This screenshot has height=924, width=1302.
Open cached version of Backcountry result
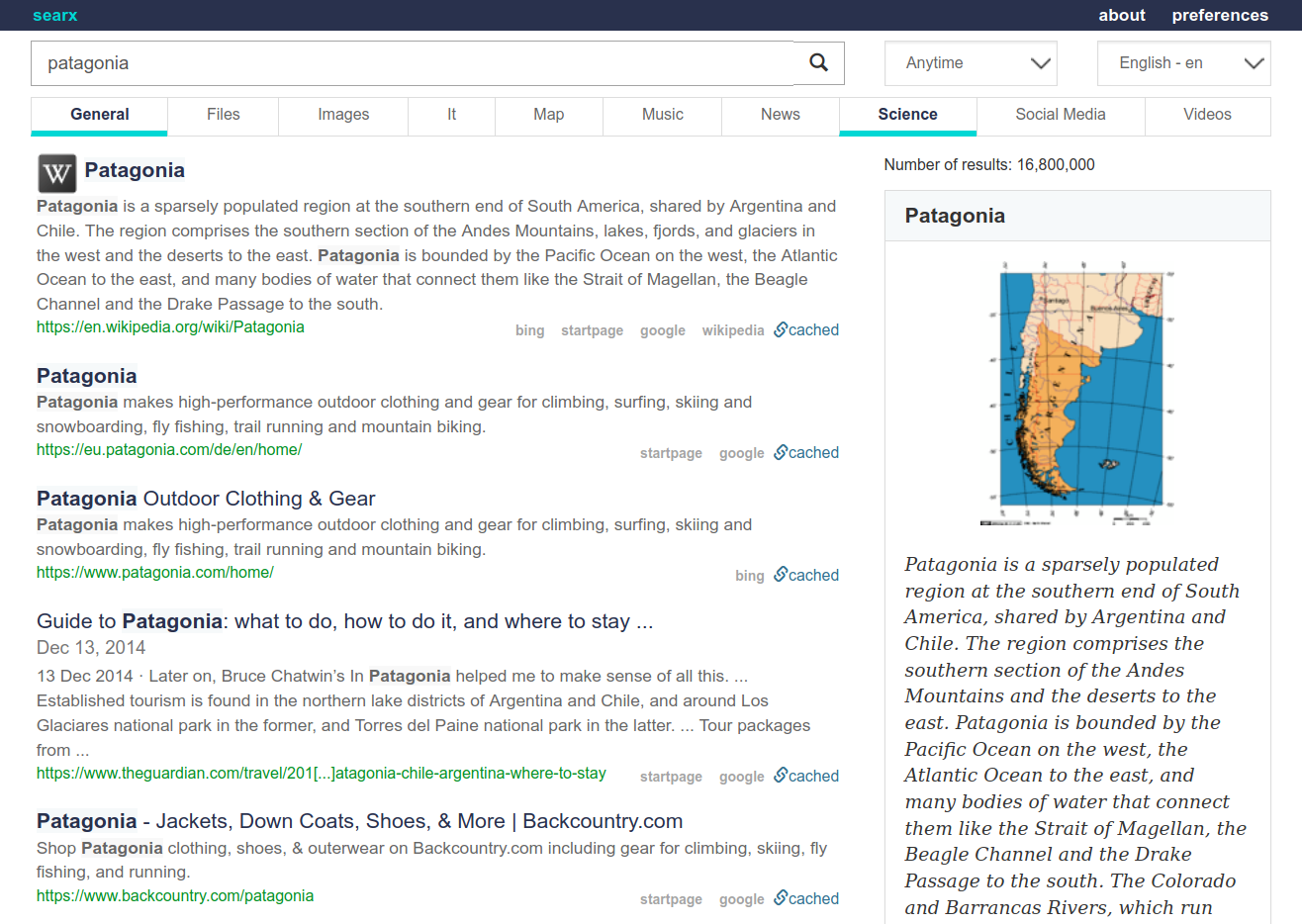click(806, 899)
